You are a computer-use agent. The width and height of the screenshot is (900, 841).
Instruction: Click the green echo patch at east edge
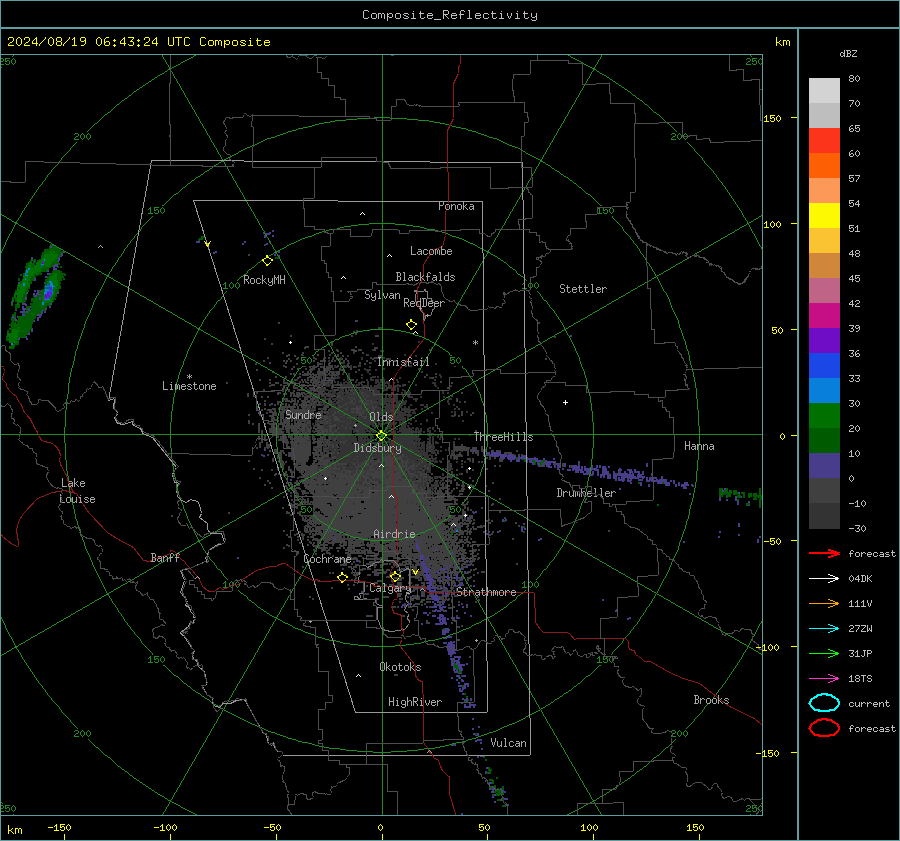(740, 496)
